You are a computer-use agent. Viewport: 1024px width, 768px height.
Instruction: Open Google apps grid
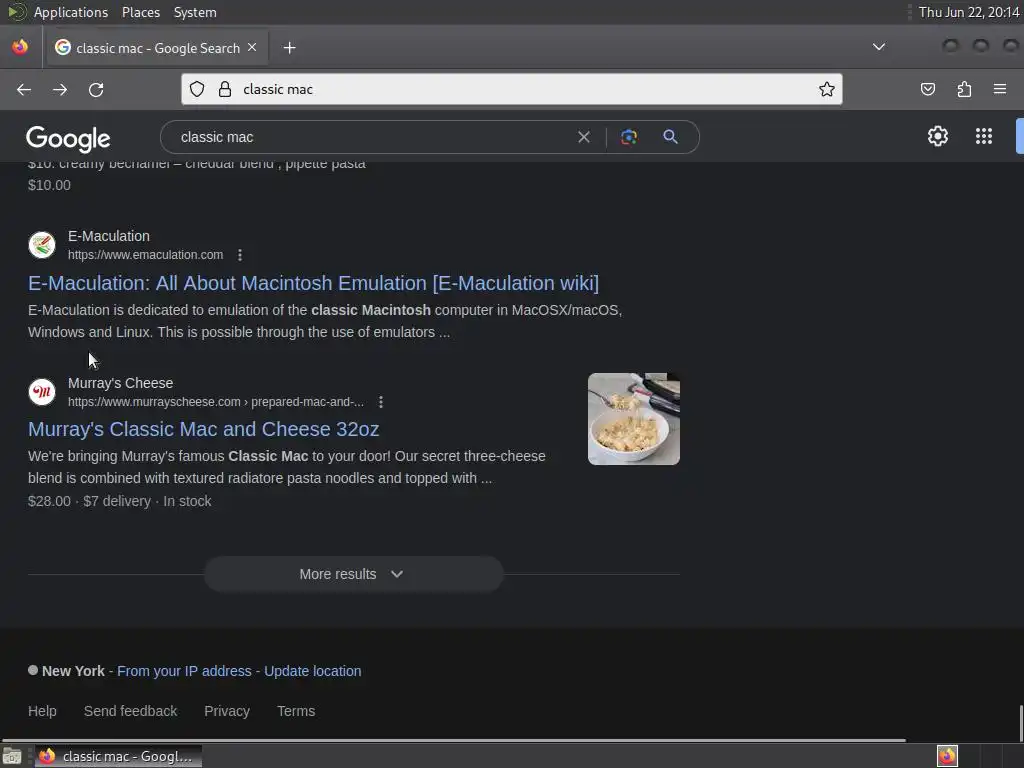pos(984,136)
